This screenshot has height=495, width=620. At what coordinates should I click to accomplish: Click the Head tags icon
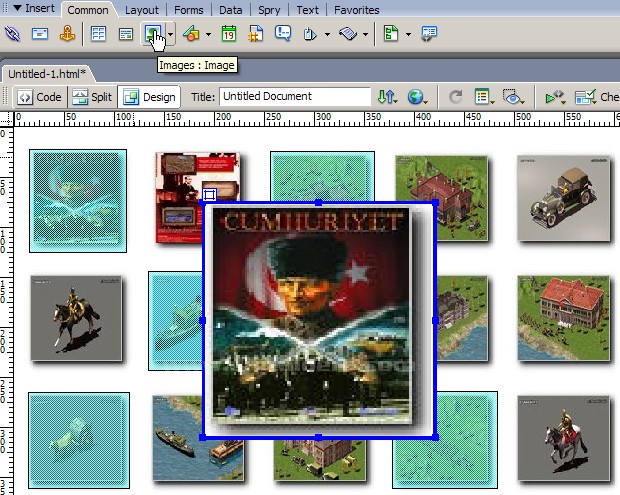tap(310, 34)
